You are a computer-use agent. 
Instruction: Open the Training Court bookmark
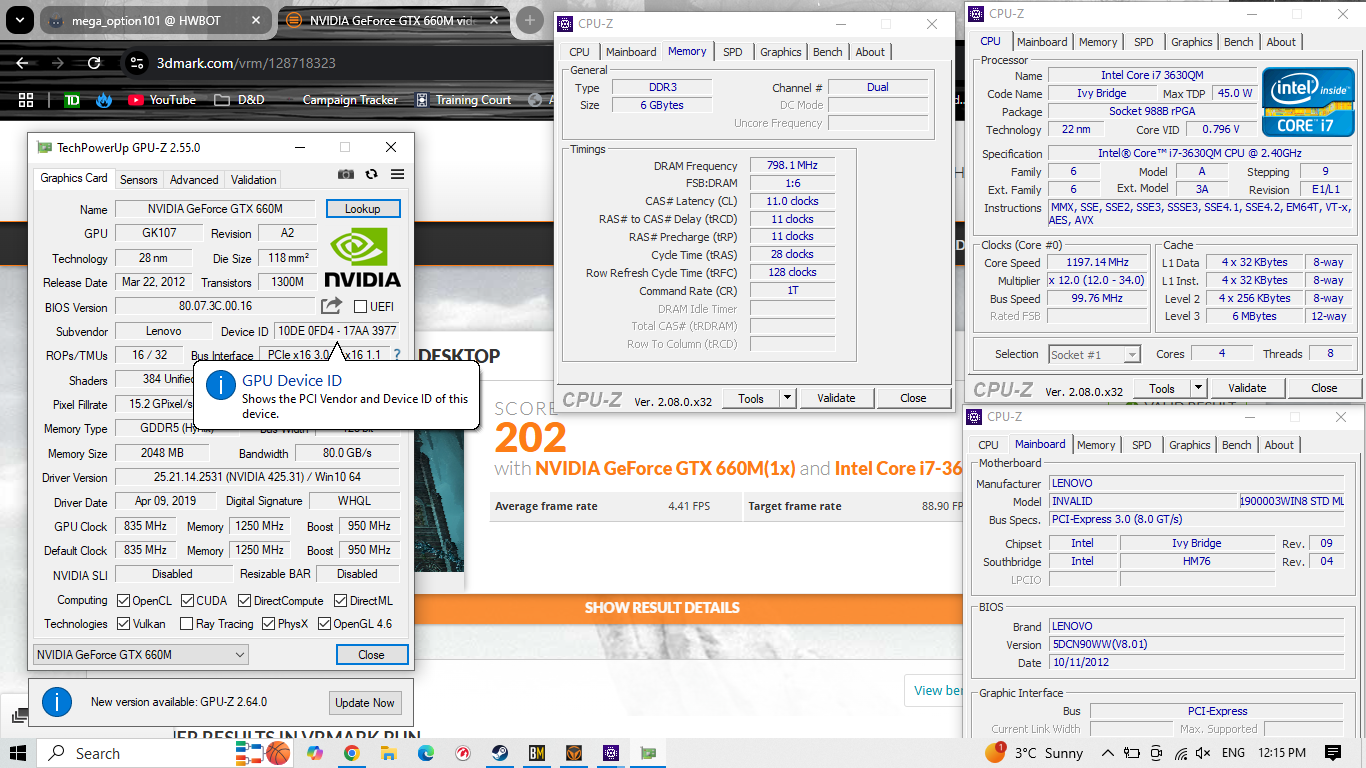pos(464,100)
